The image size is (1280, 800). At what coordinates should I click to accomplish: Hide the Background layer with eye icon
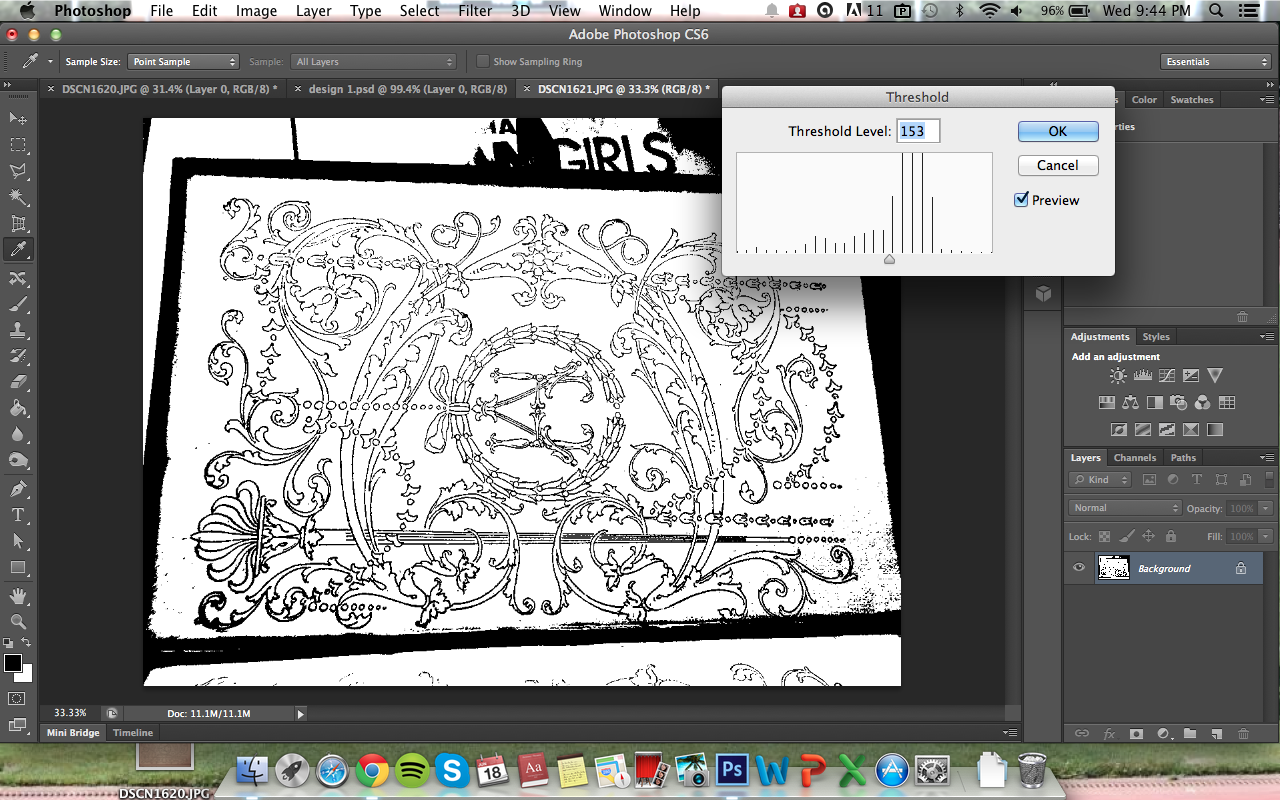click(x=1079, y=568)
